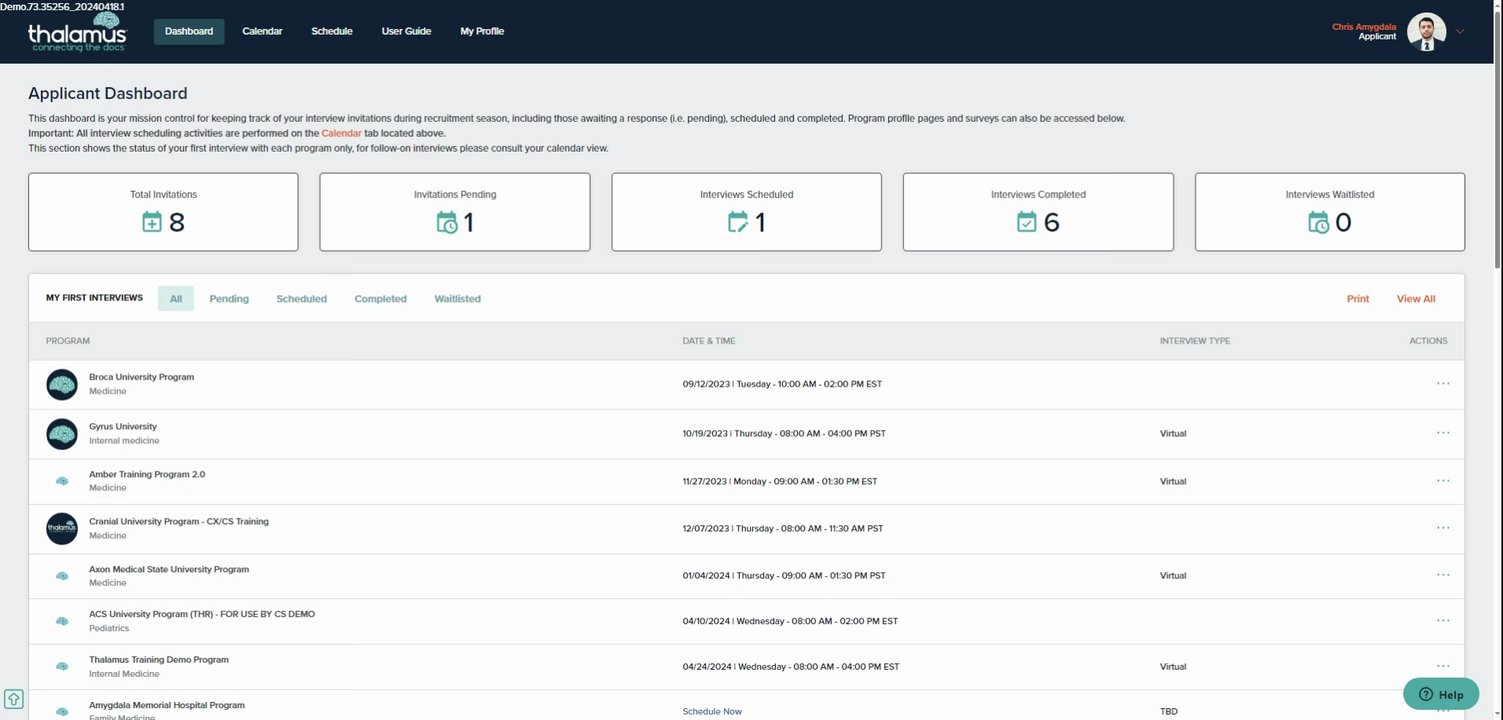Click the Gyrus University logo
1503x720 pixels.
(62, 434)
